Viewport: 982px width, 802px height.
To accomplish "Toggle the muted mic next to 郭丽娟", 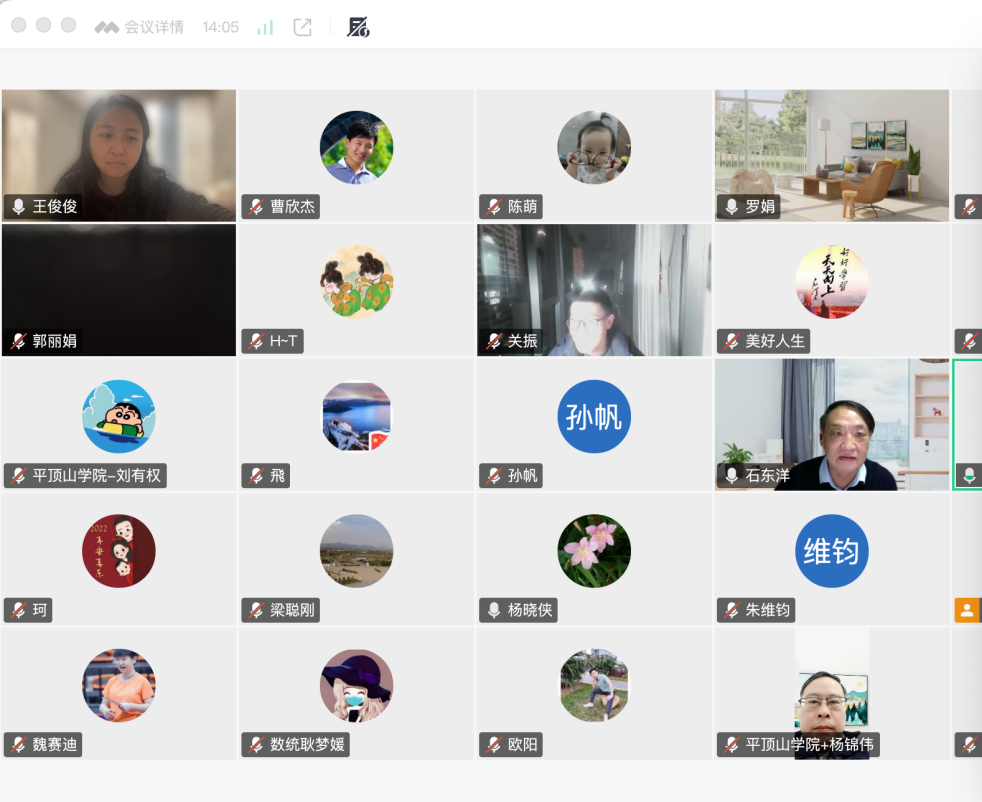I will [x=18, y=341].
